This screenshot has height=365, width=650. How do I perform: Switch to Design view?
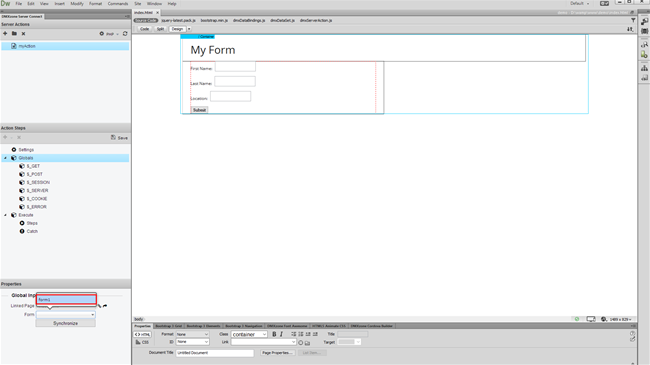[177, 29]
